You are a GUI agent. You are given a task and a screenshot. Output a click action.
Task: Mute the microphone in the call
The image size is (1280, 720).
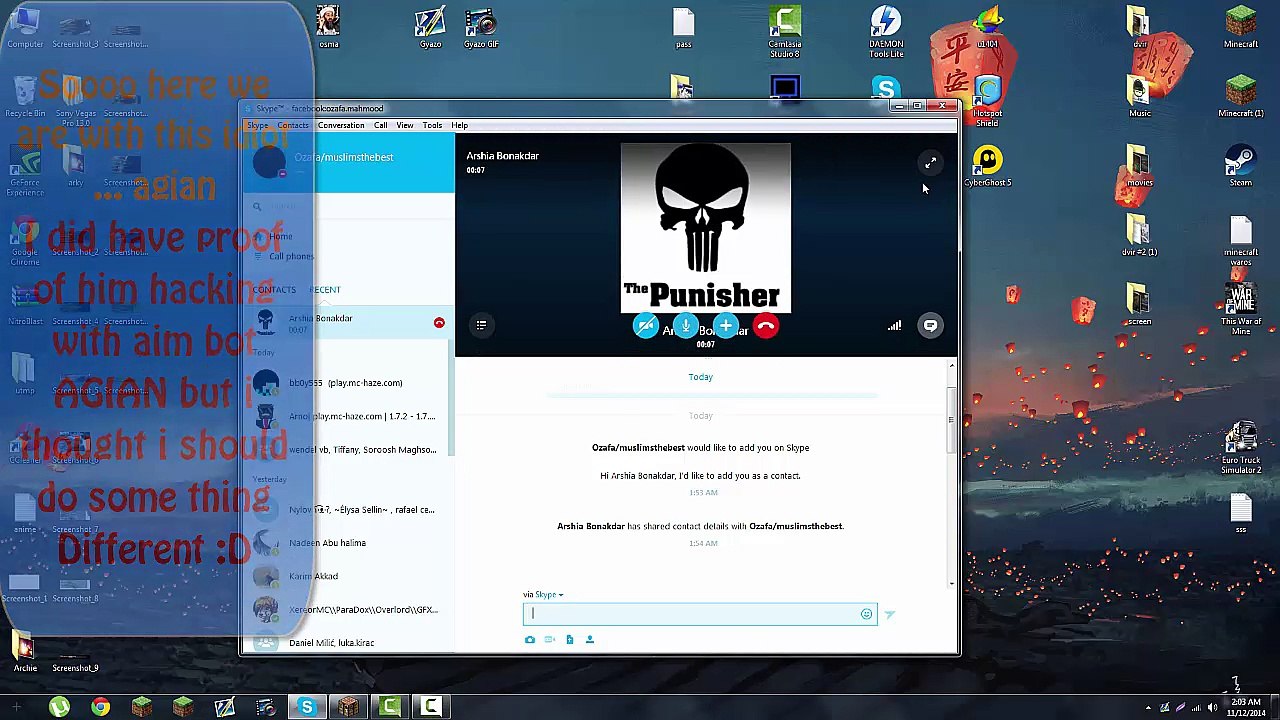pos(686,326)
